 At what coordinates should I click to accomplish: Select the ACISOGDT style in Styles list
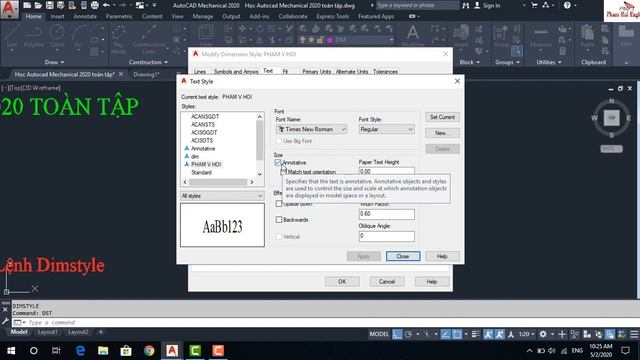tap(204, 132)
